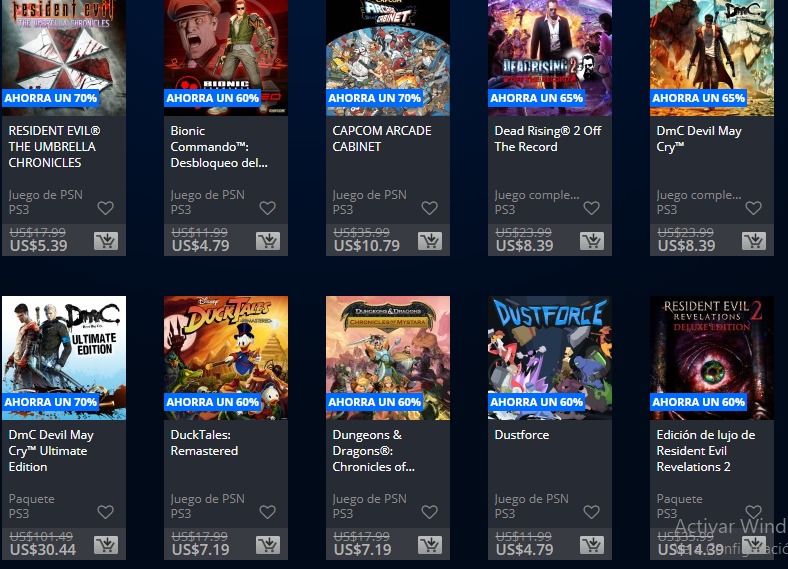Toggle wishlist heart for Dead Rising 2
Screen dimensions: 788x569
pos(592,208)
